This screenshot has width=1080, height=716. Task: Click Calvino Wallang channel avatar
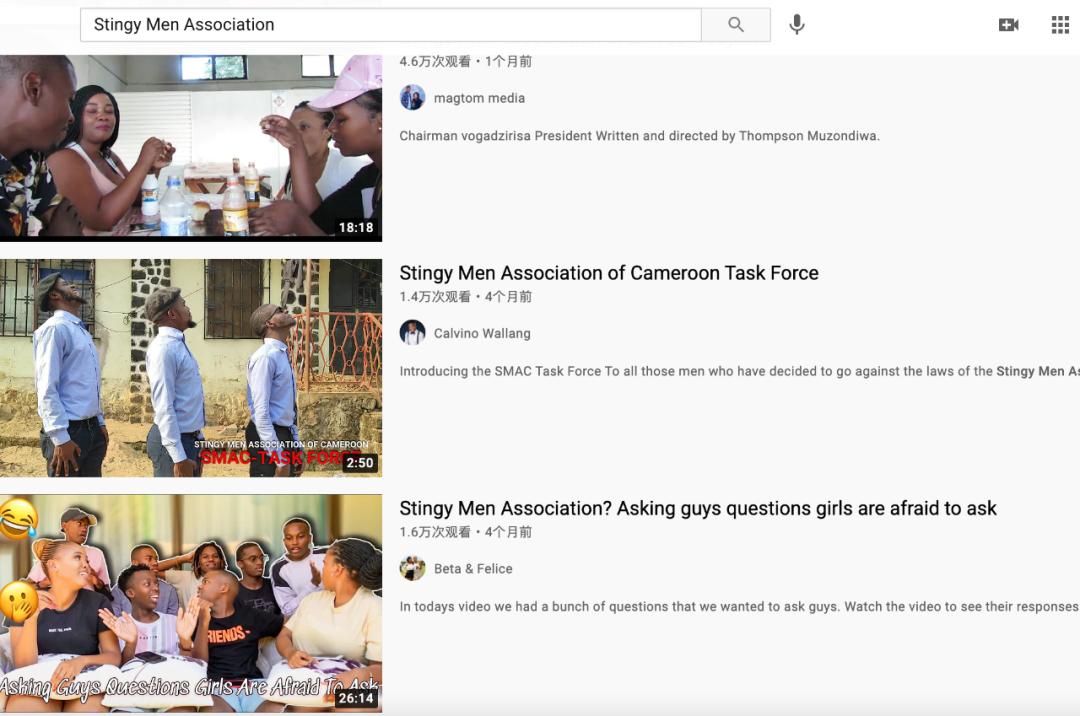click(x=412, y=333)
